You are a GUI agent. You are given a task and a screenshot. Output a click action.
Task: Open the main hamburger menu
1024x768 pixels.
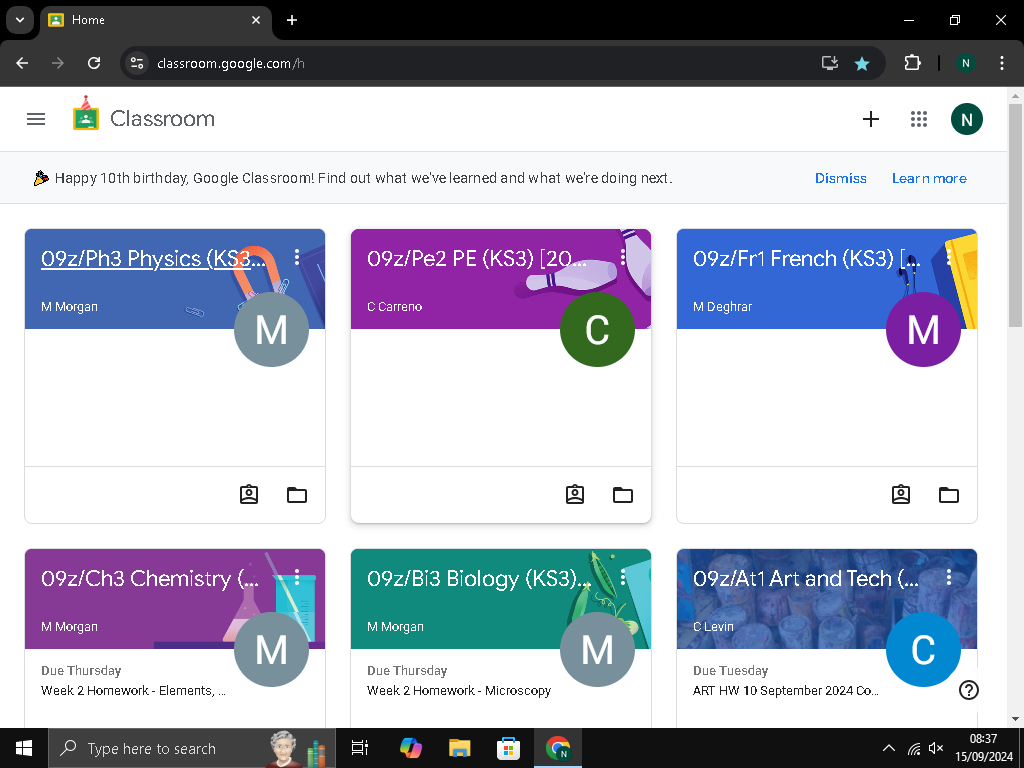[x=36, y=119]
